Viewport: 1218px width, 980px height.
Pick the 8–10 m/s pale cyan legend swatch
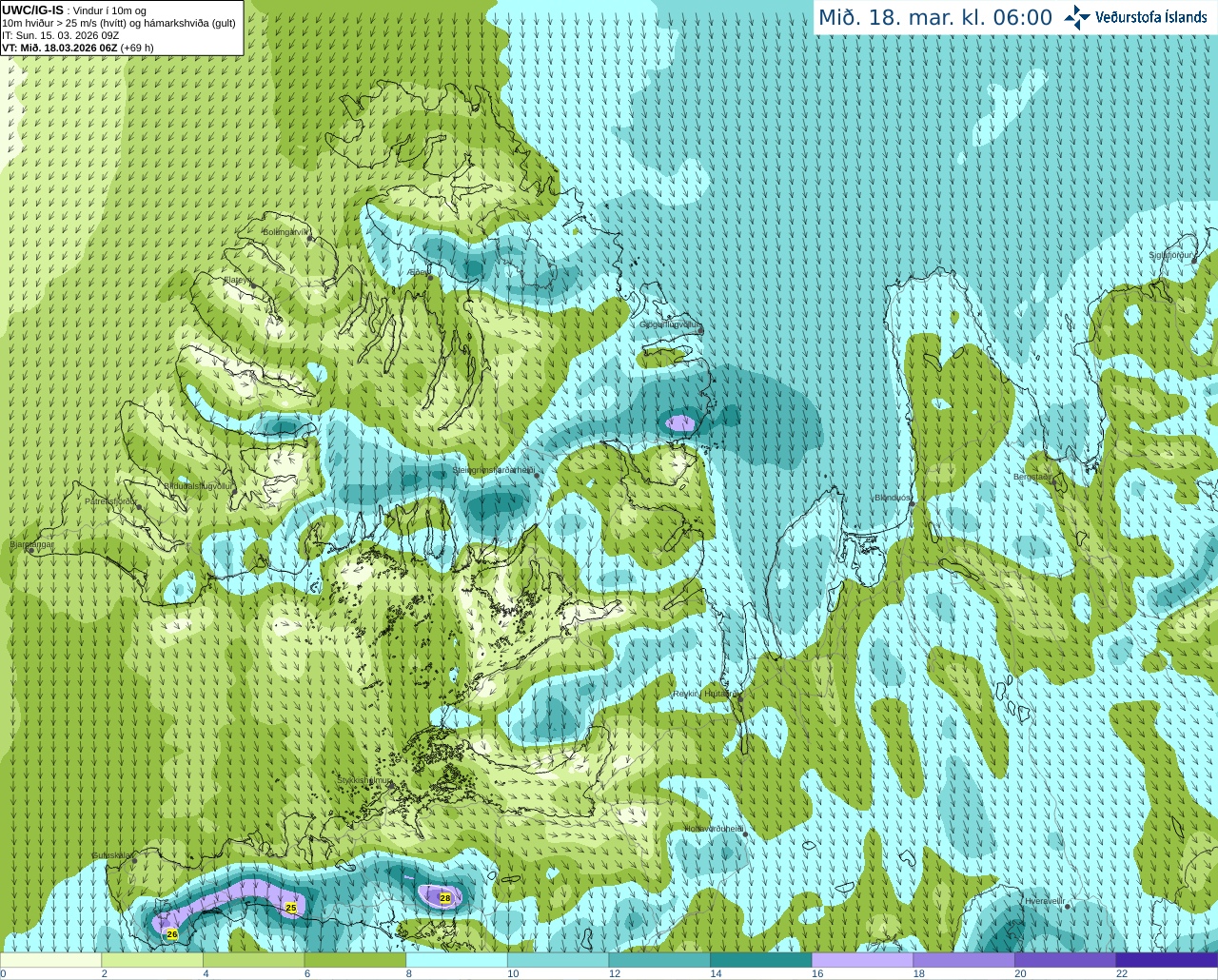click(457, 960)
